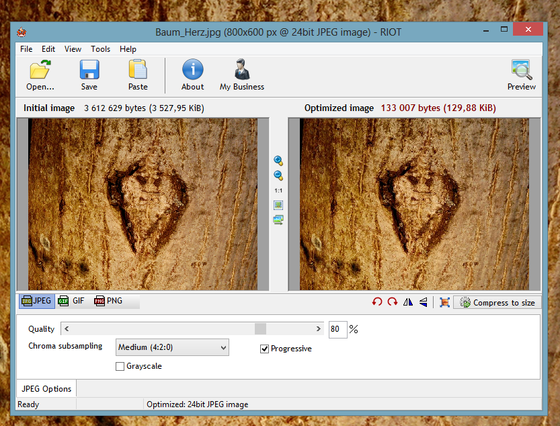Open the View menu
This screenshot has width=560, height=426.
click(x=73, y=49)
